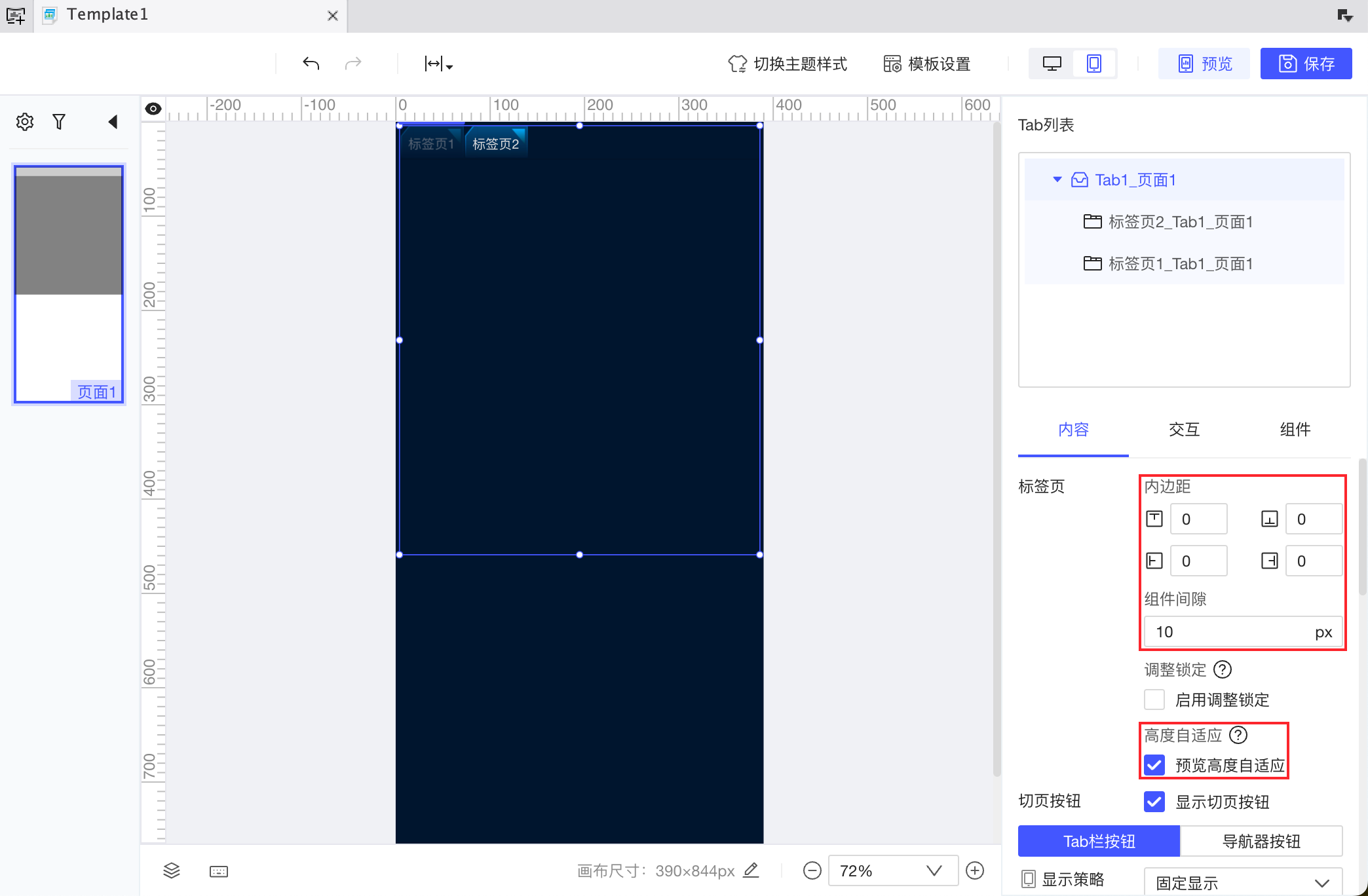Screen dimensions: 1368x896
Task: Click the properties panel scrollbar
Action: 1363,526
